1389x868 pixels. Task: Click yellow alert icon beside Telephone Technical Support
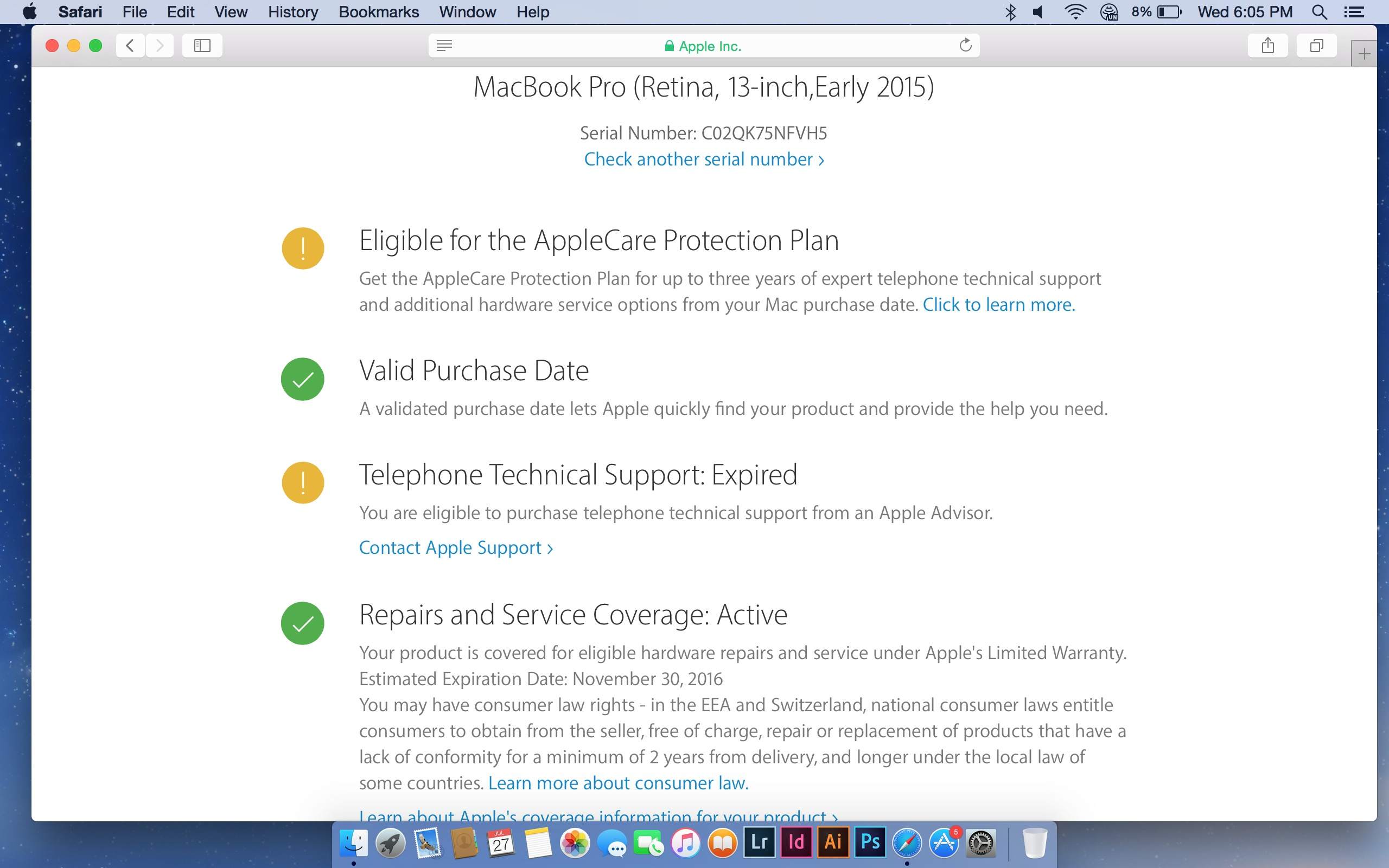[303, 483]
